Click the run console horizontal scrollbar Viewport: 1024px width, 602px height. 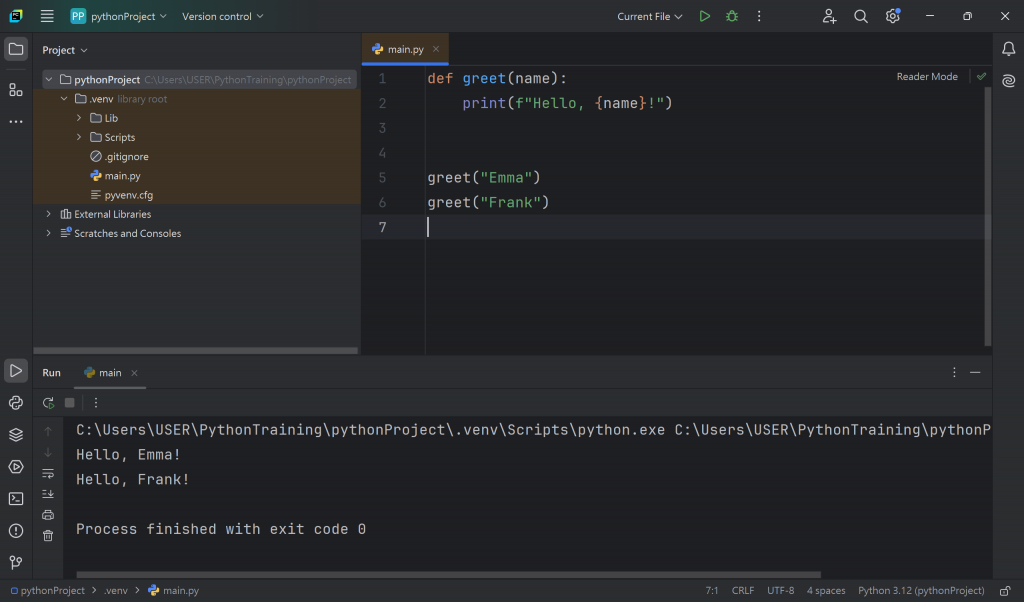coord(448,575)
